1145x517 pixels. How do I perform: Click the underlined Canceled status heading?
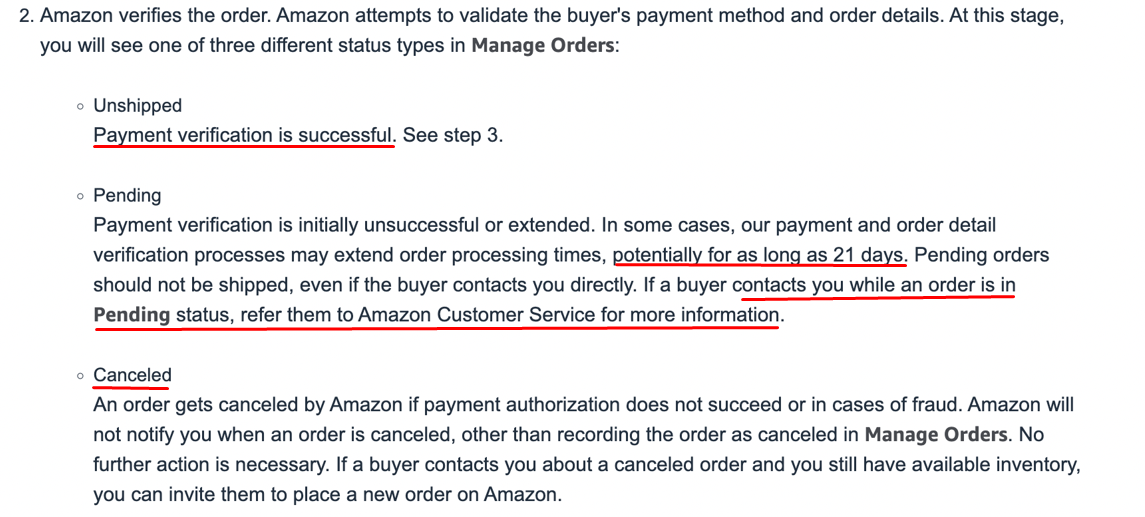[x=132, y=375]
